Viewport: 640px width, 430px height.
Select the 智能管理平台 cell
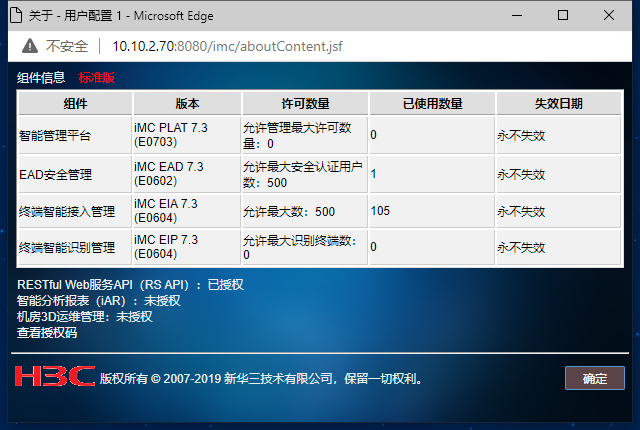point(75,135)
